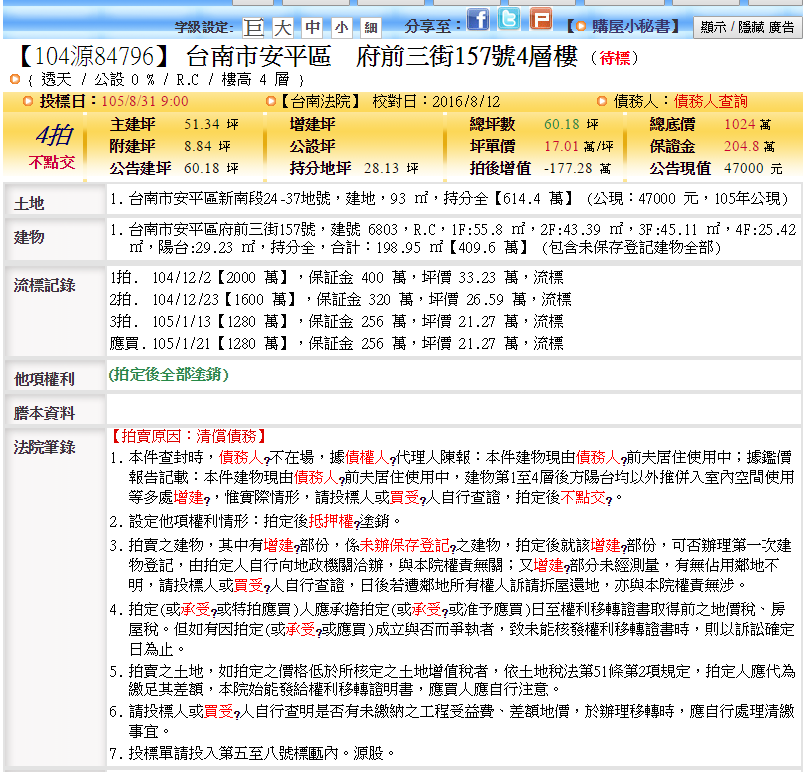Open the 債務人查詢 link
Screen dimensions: 805x772
click(x=711, y=101)
